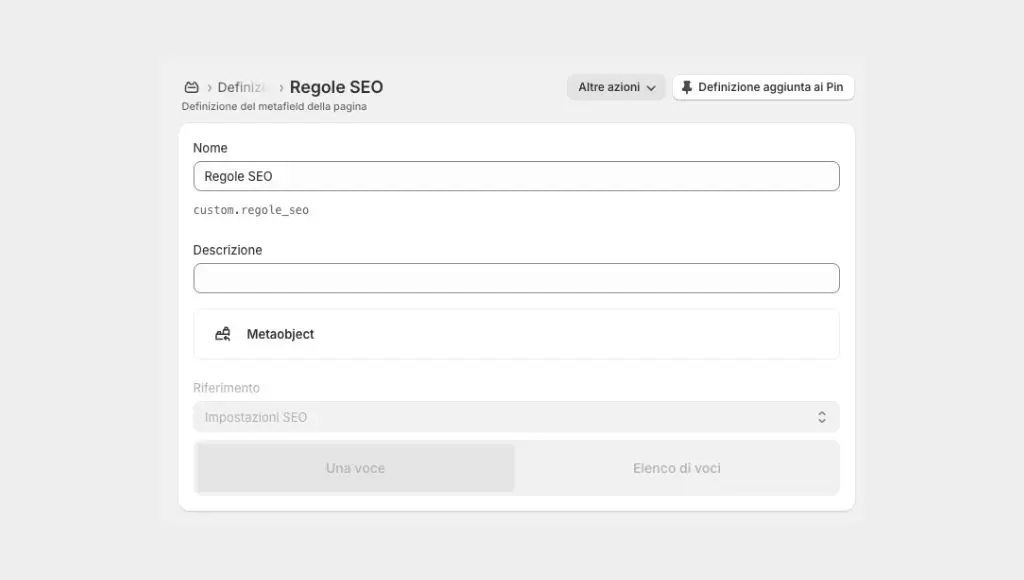Click the first breadcrumb separator arrow

209,88
